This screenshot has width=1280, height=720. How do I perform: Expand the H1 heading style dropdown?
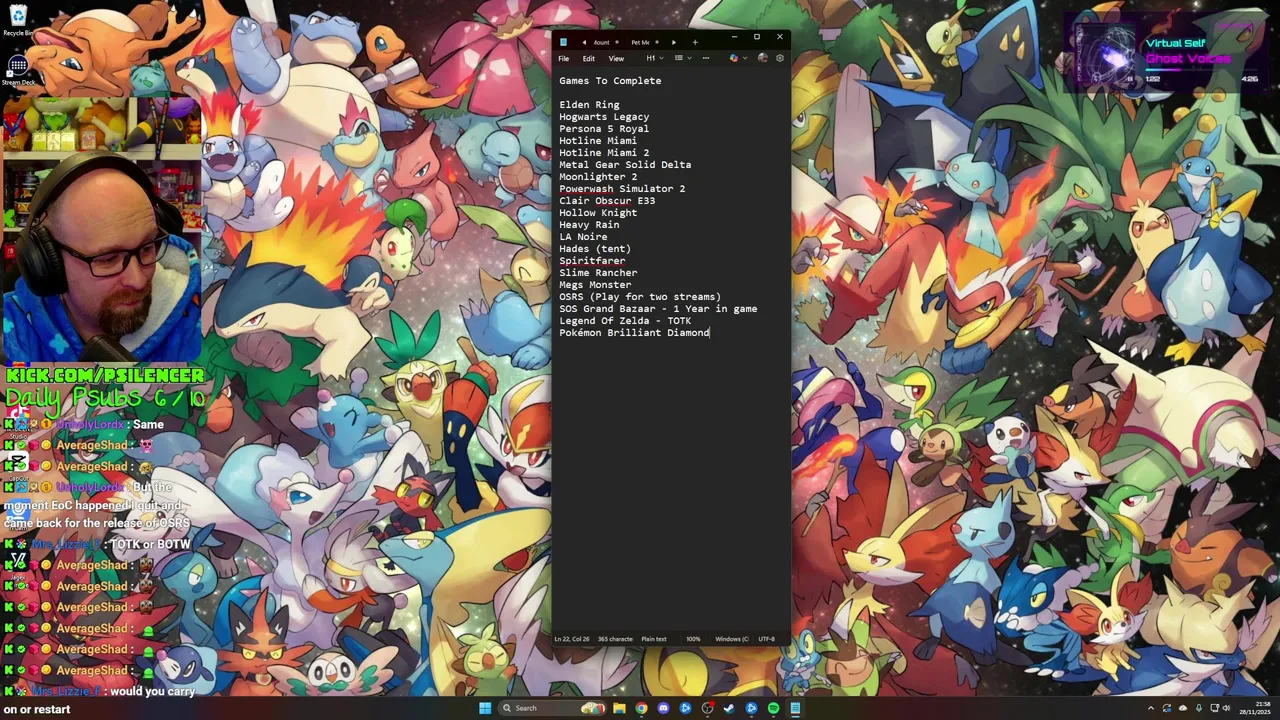click(x=654, y=58)
